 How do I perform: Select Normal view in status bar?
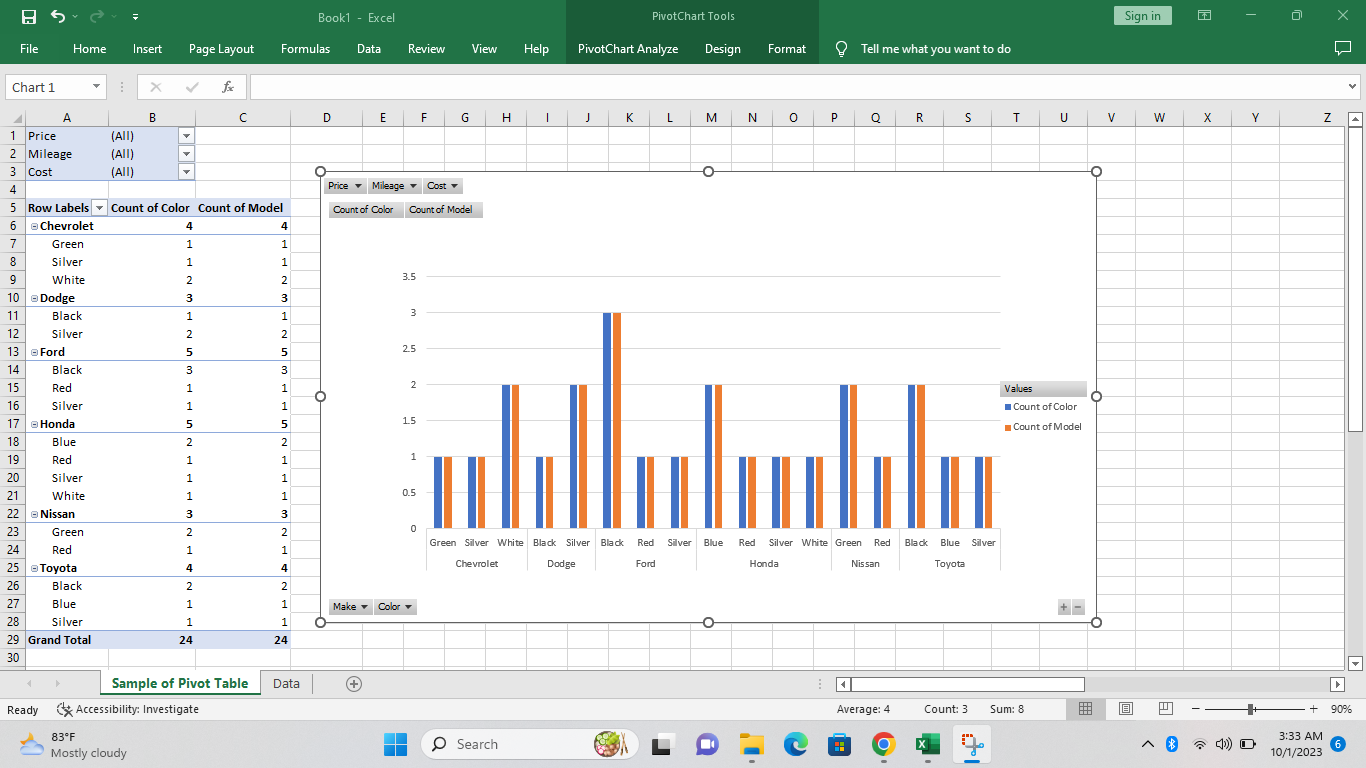1085,709
